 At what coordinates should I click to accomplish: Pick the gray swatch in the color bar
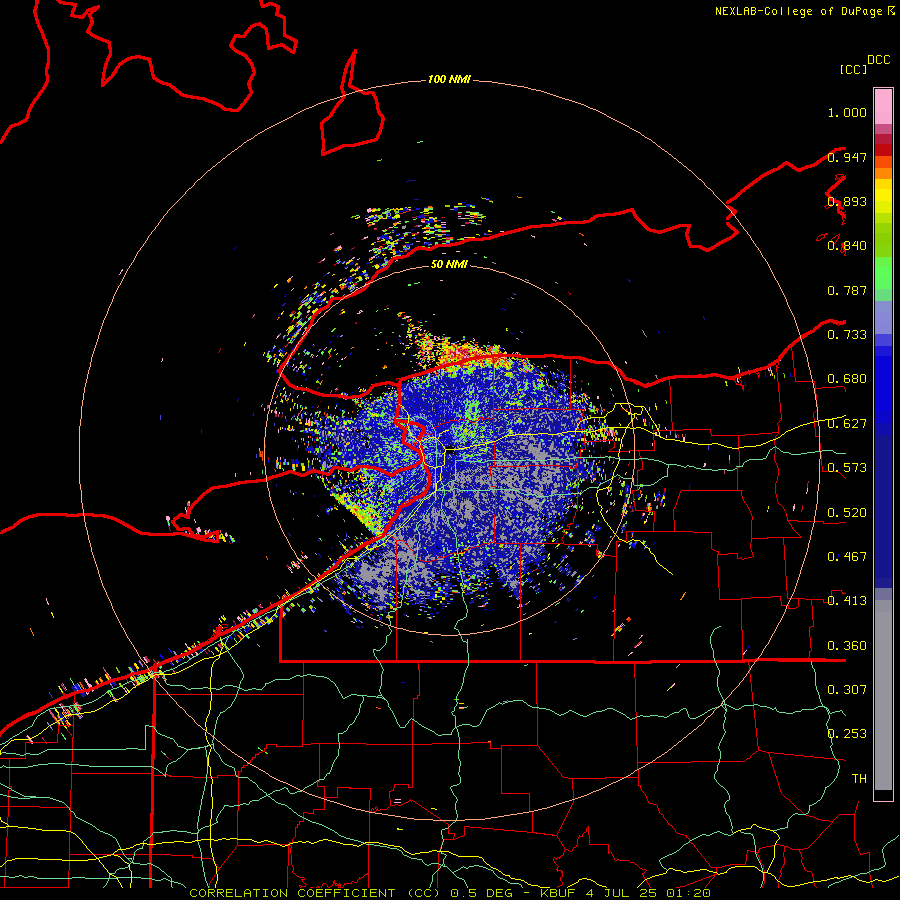tap(883, 695)
